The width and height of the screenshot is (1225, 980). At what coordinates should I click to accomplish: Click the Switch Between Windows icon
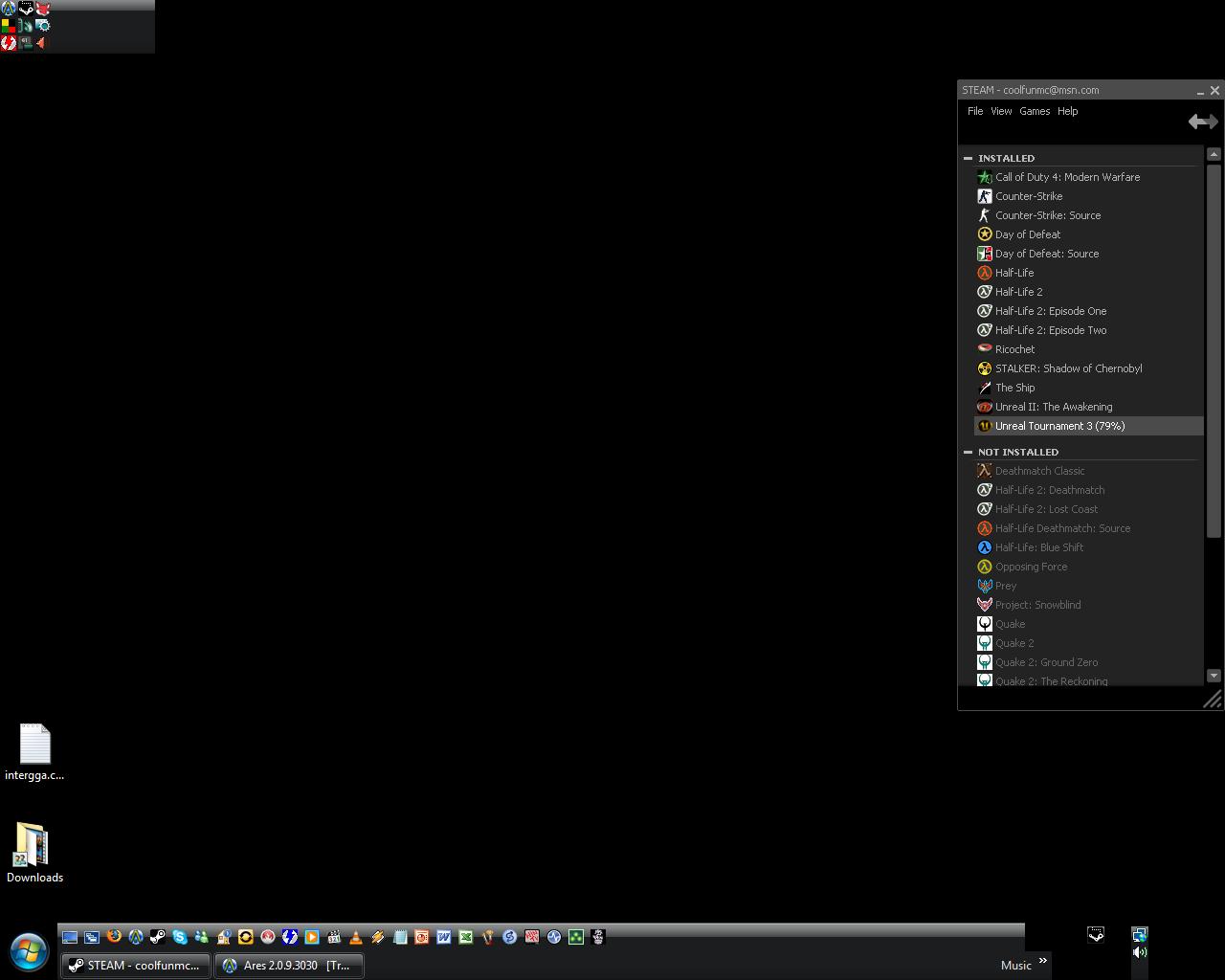point(92,937)
